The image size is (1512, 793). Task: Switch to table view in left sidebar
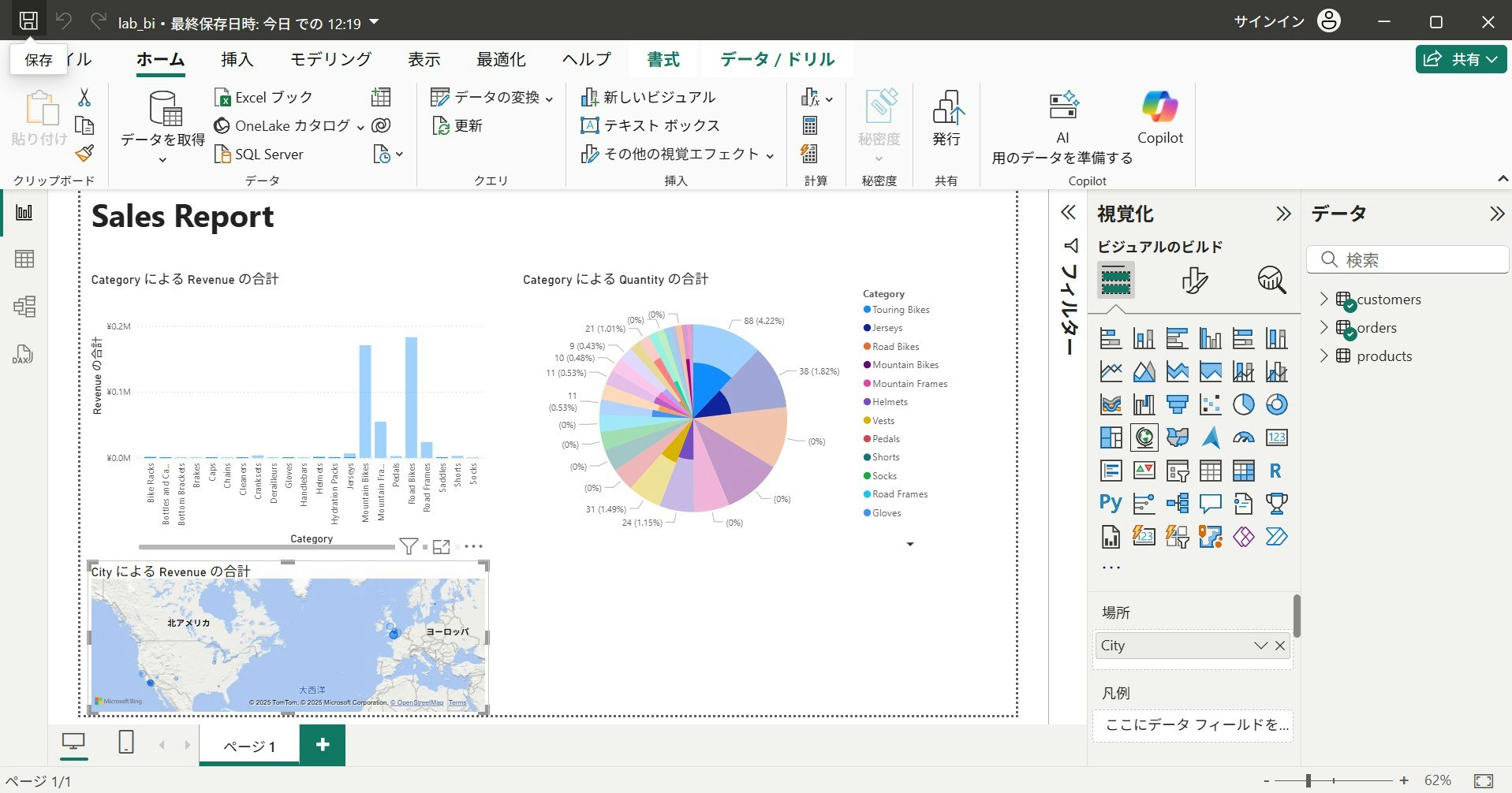pyautogui.click(x=24, y=259)
